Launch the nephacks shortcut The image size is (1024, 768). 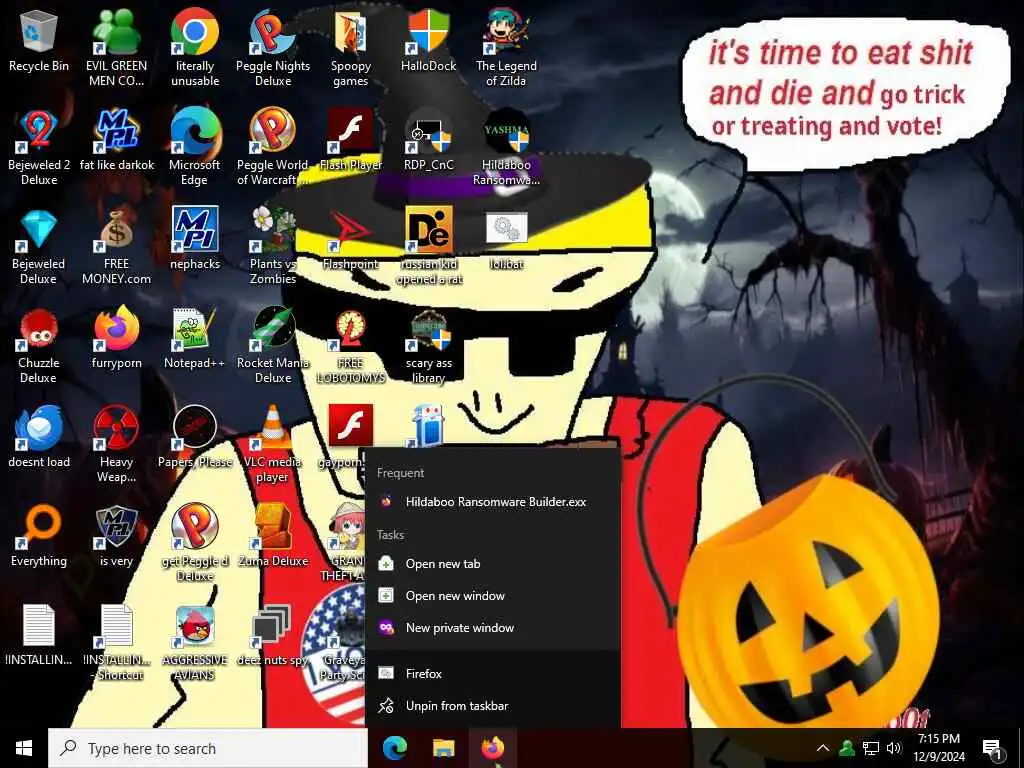pos(195,238)
